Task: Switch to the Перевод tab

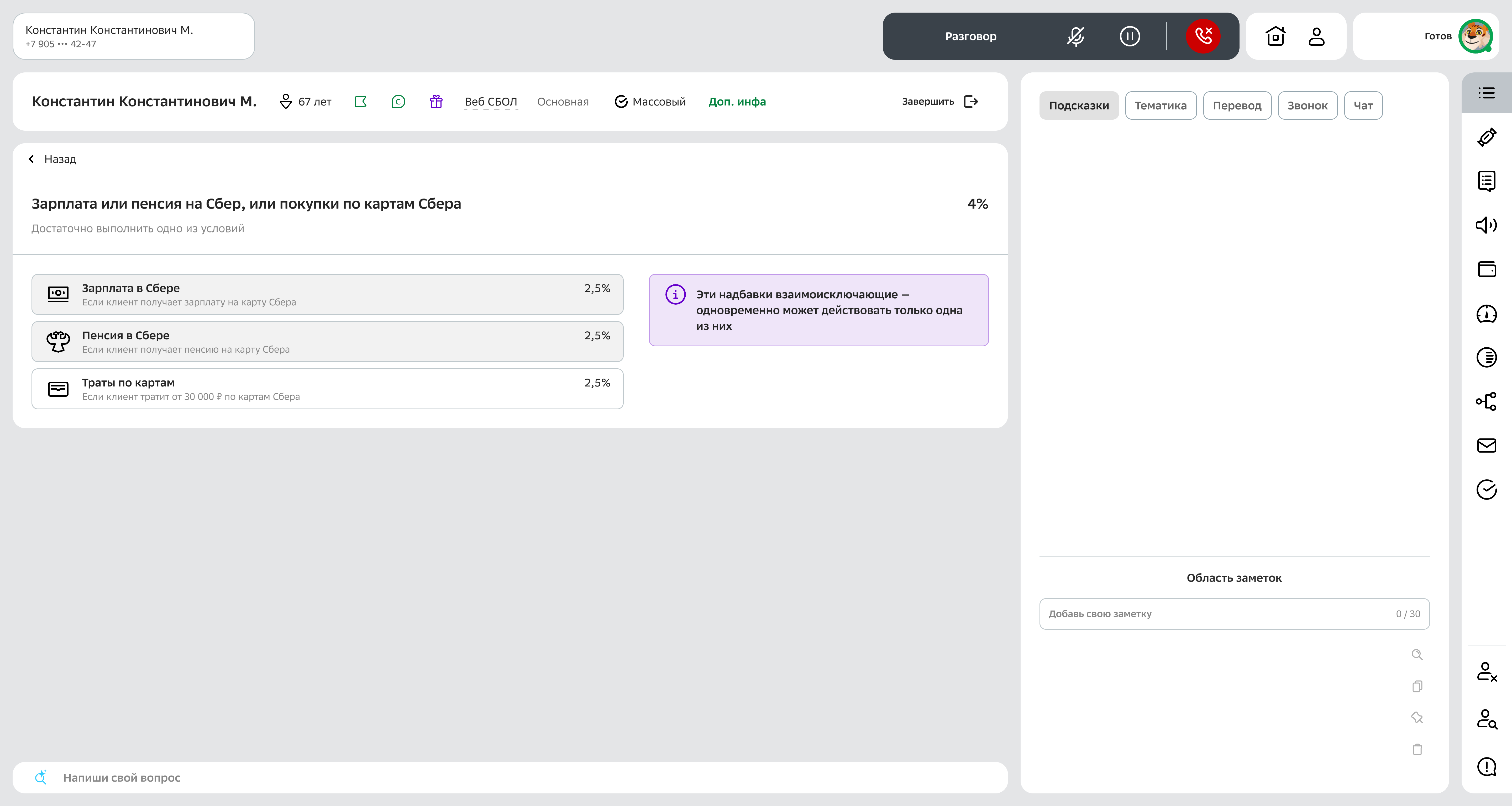Action: tap(1237, 105)
